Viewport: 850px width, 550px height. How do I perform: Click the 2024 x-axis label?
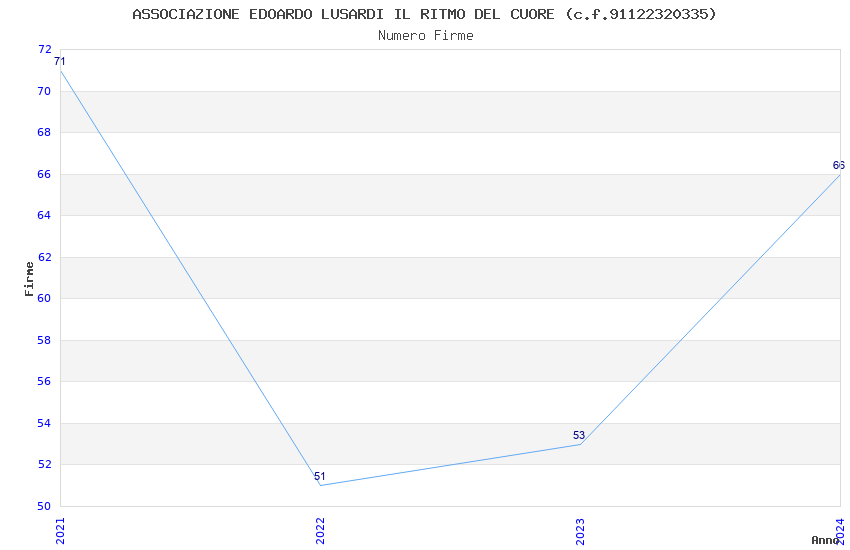pyautogui.click(x=840, y=531)
